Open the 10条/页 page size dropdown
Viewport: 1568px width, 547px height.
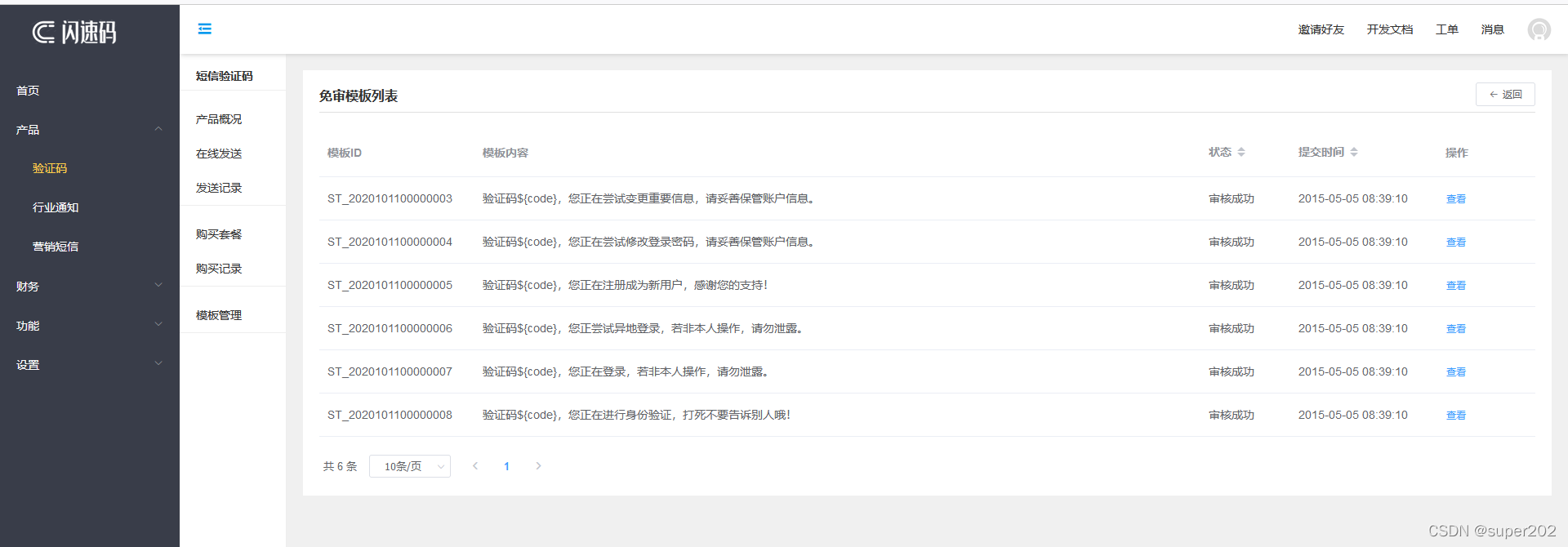click(410, 466)
